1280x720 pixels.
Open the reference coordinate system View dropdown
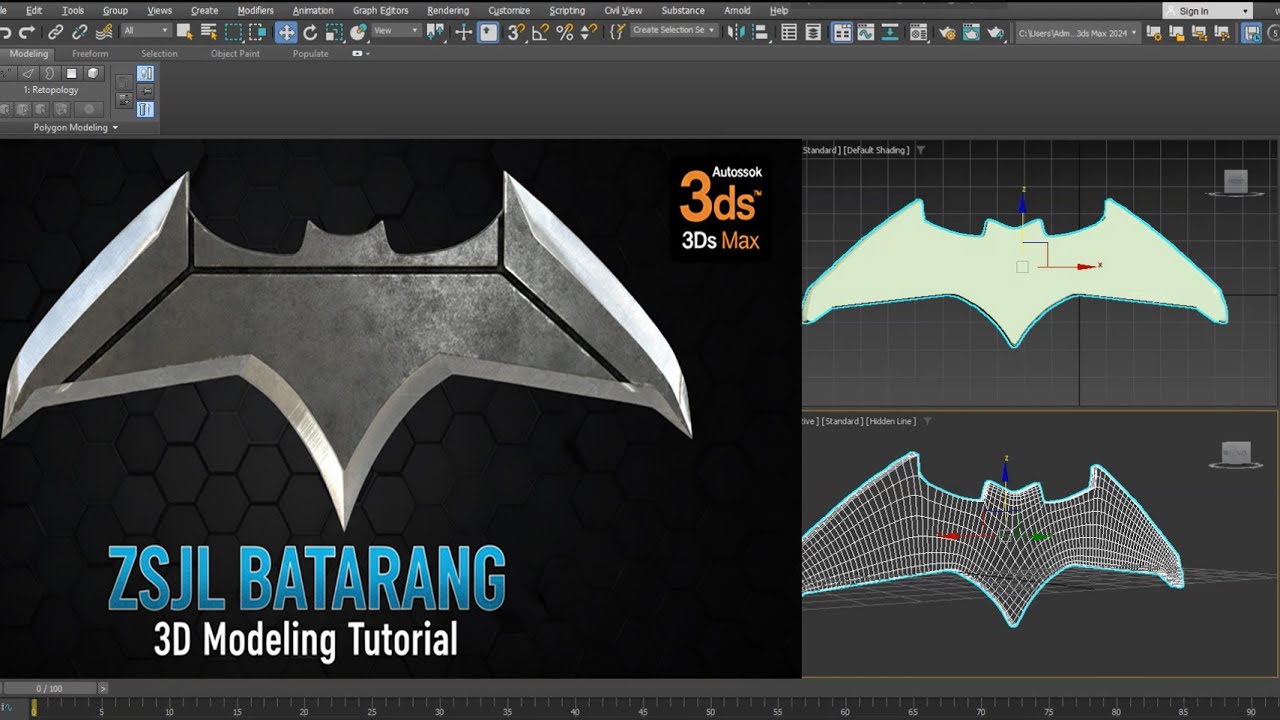396,31
